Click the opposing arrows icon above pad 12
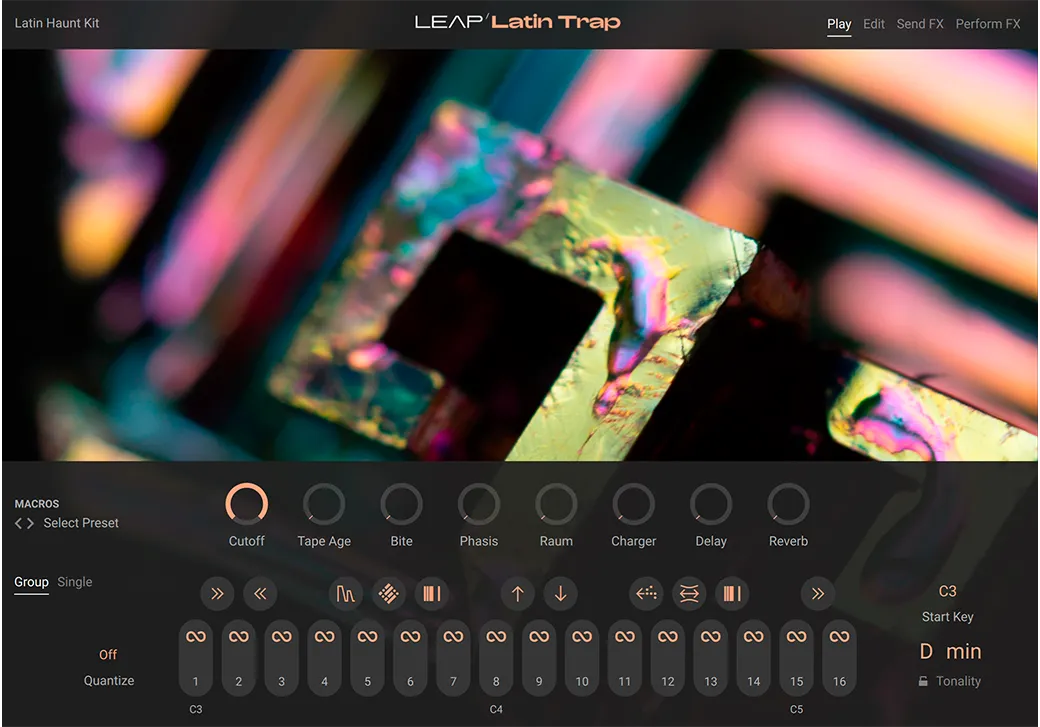Screen dimensions: 1040x727 click(x=689, y=594)
